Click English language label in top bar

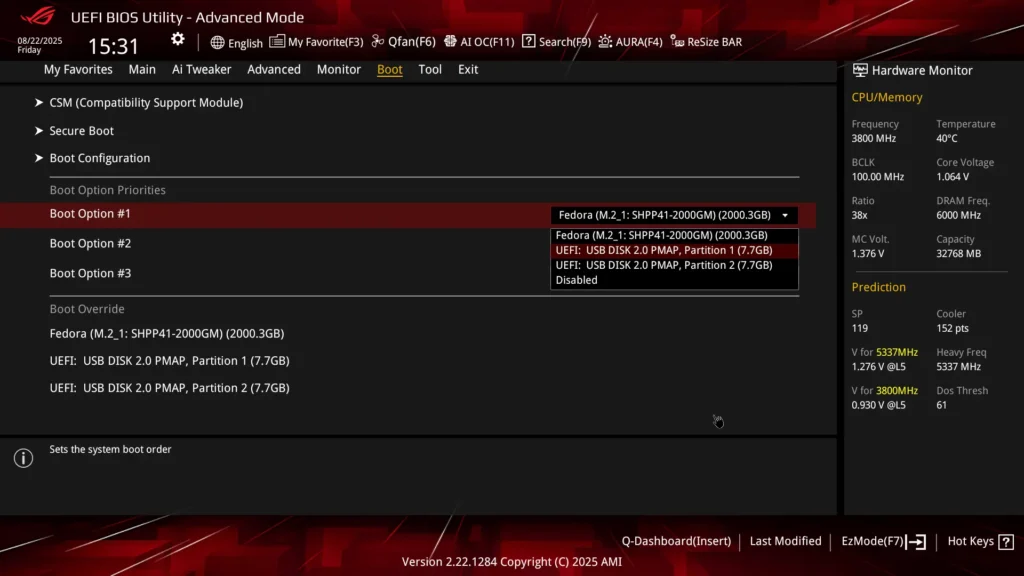coord(246,43)
